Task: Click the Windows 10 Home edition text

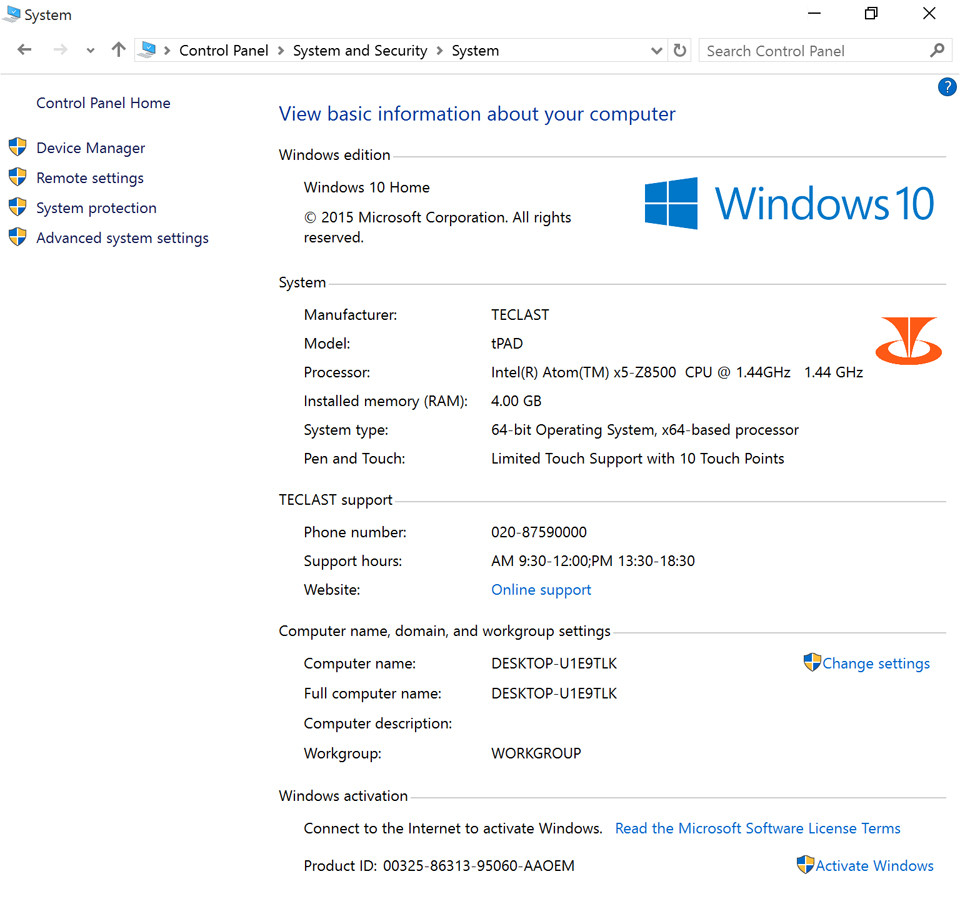Action: click(x=367, y=187)
